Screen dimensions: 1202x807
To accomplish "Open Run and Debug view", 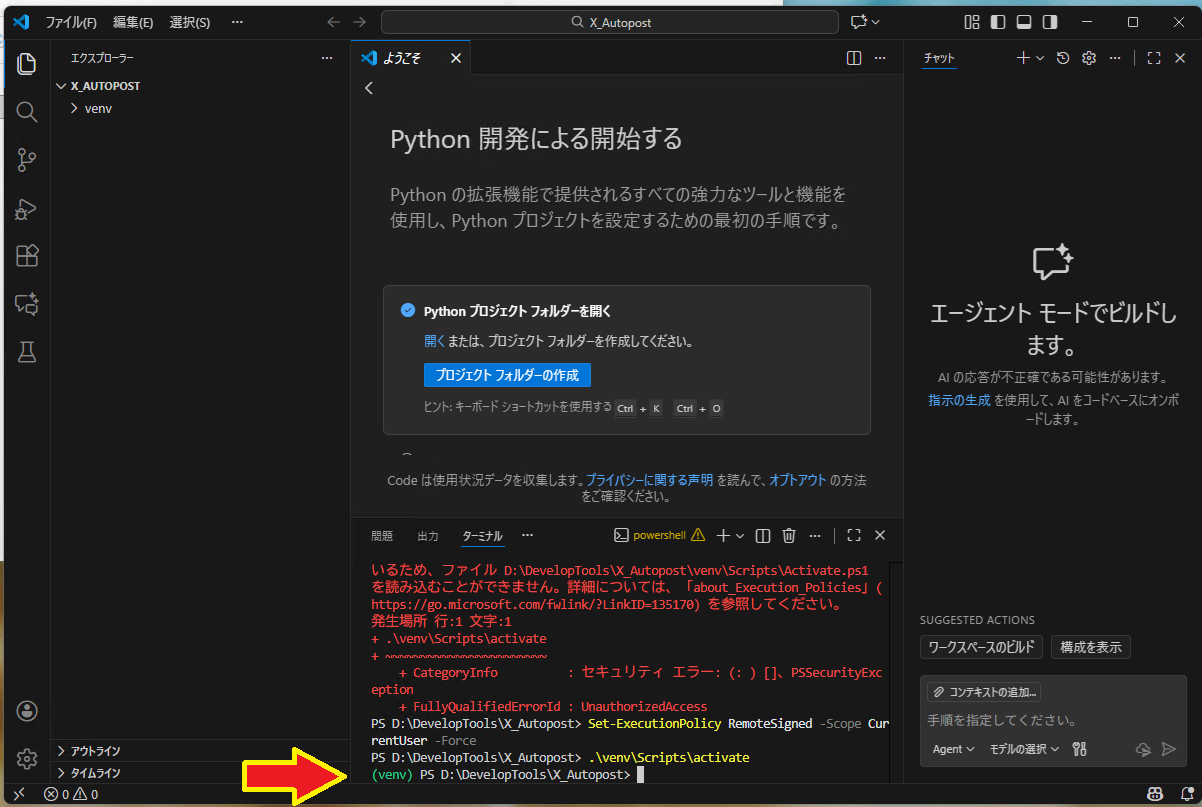I will (27, 208).
